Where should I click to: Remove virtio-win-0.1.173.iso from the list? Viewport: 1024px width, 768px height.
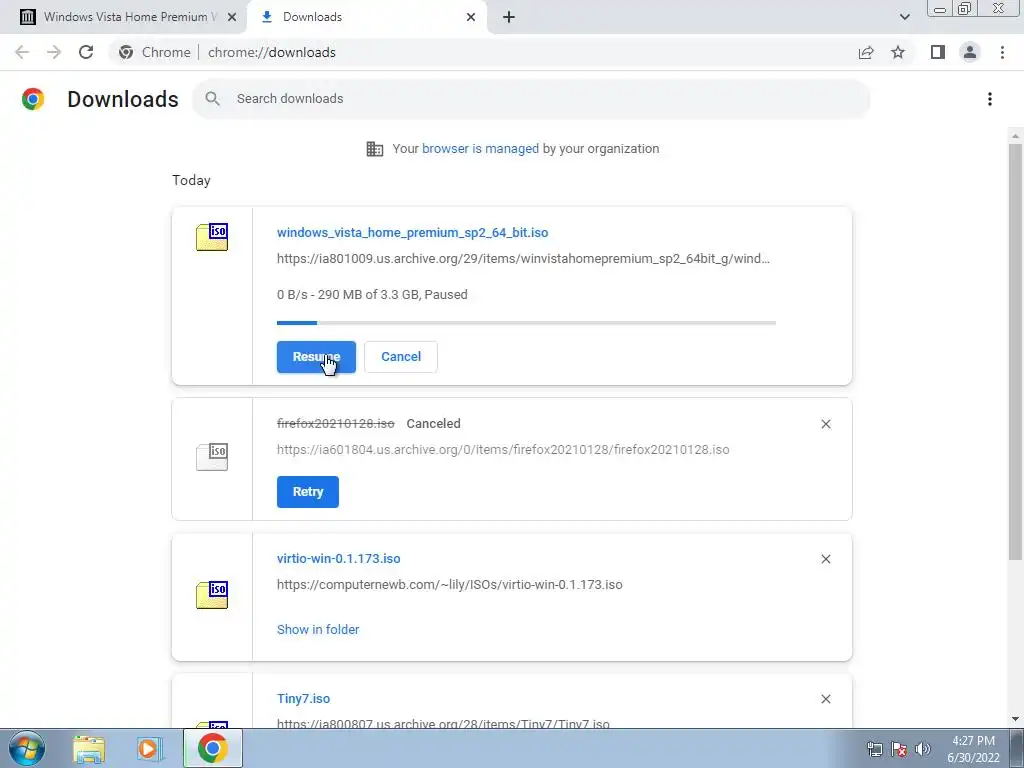click(x=825, y=559)
